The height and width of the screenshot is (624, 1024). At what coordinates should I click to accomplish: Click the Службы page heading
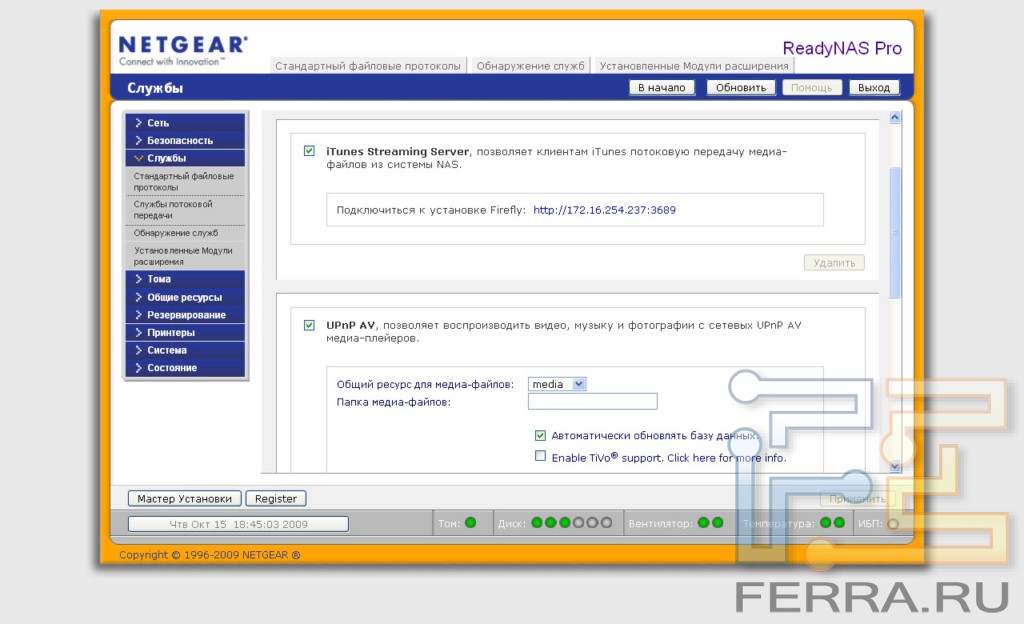[155, 88]
